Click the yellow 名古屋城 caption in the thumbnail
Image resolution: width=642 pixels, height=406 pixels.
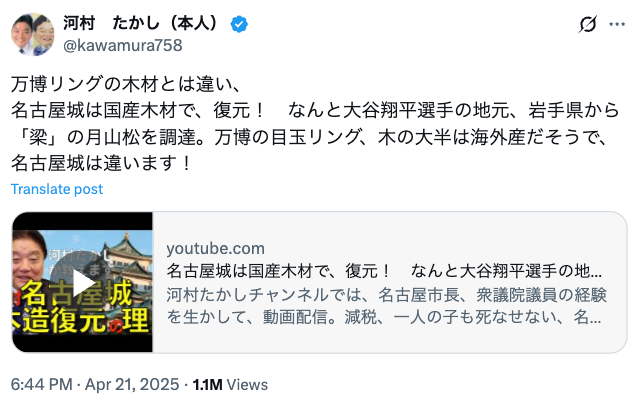[77, 293]
